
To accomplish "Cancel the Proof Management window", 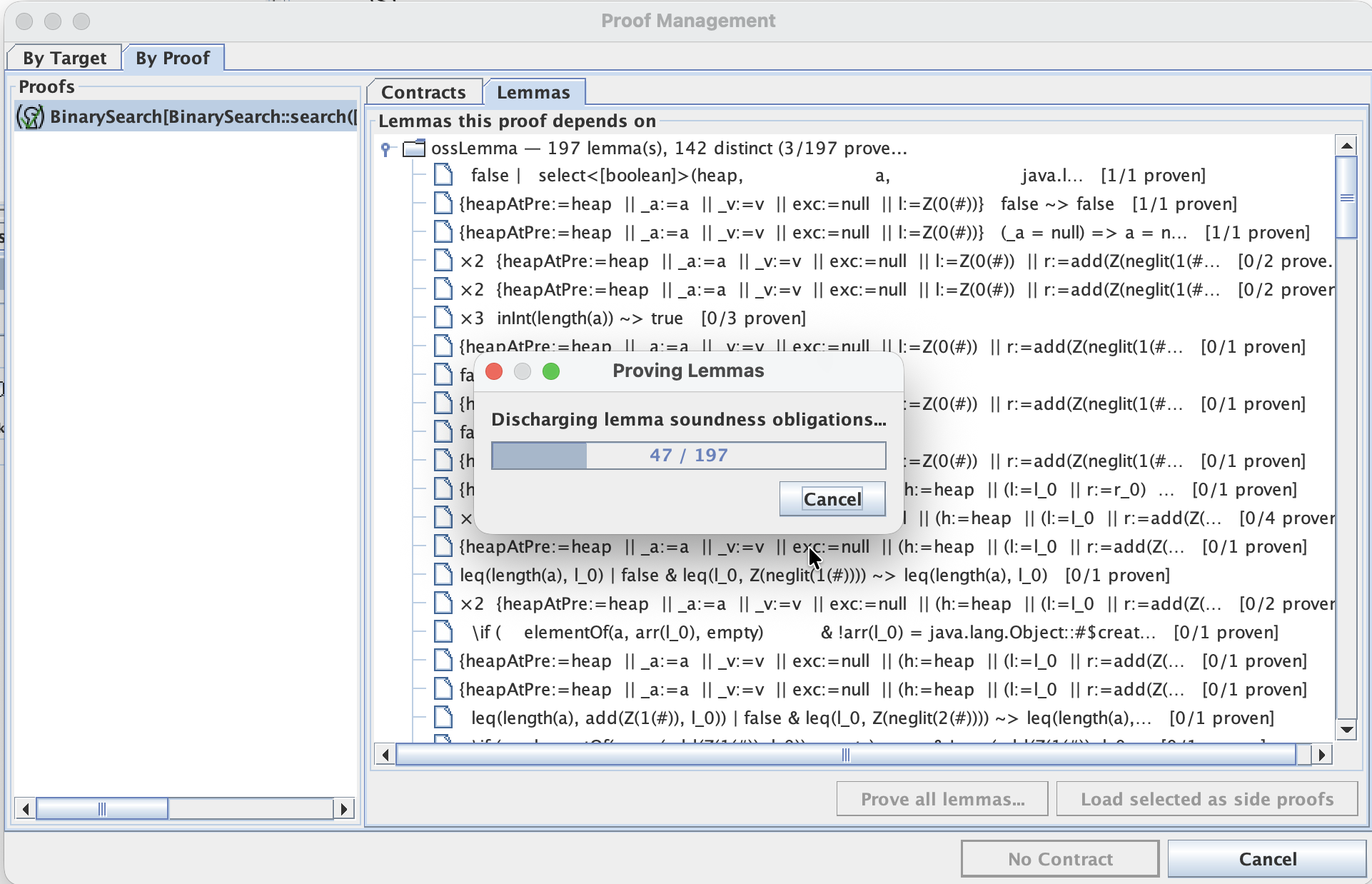I will 1268,859.
